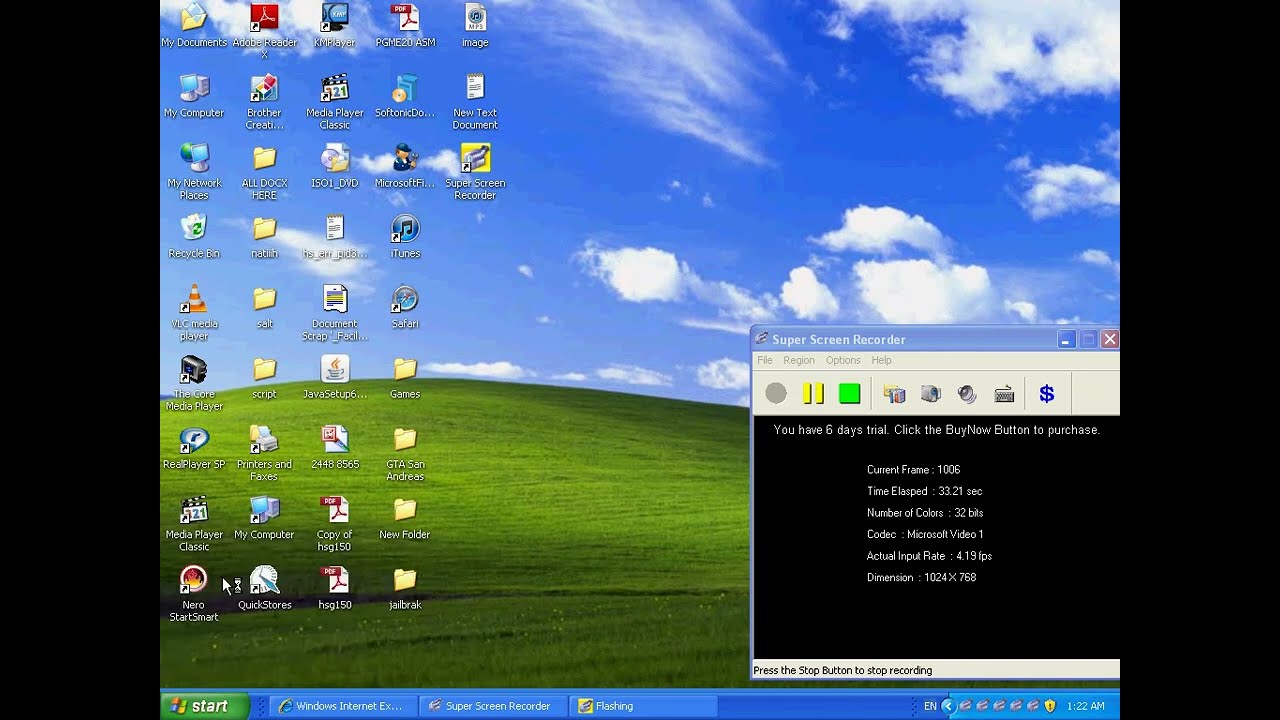
Task: Select the hs_err_pid text file icon
Action: click(335, 236)
